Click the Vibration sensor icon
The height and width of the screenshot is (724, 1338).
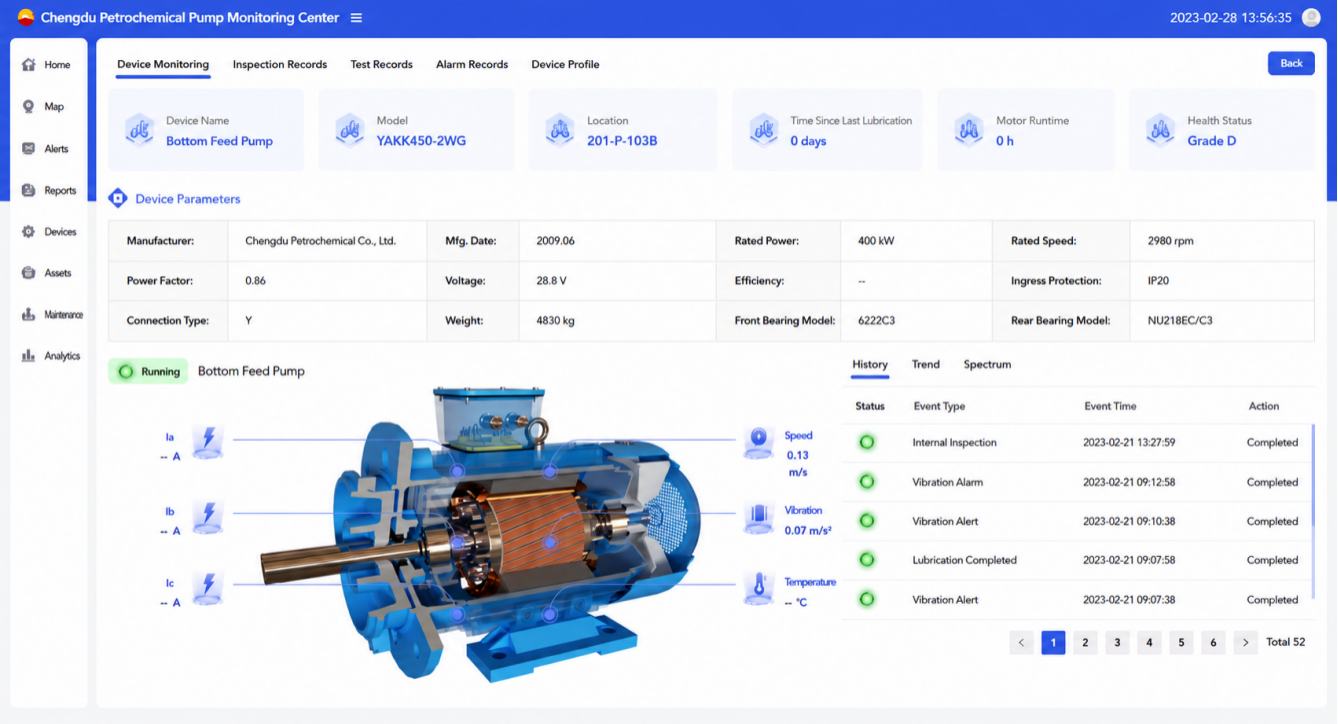coord(758,517)
